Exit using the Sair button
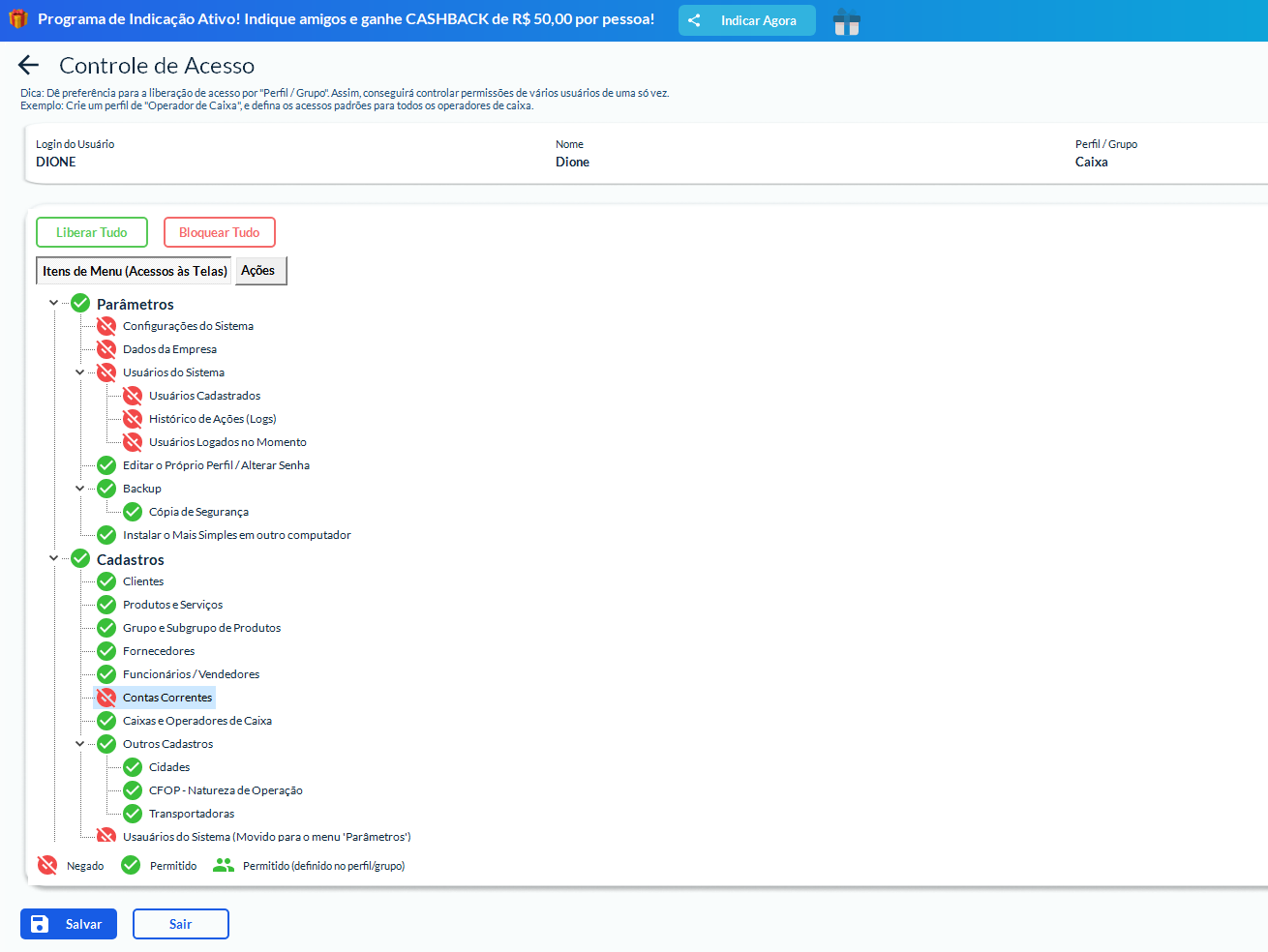This screenshot has width=1268, height=952. 181,924
